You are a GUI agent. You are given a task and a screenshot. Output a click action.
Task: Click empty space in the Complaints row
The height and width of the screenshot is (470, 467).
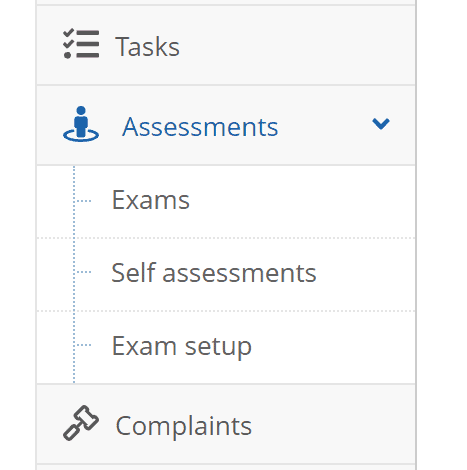[333, 424]
